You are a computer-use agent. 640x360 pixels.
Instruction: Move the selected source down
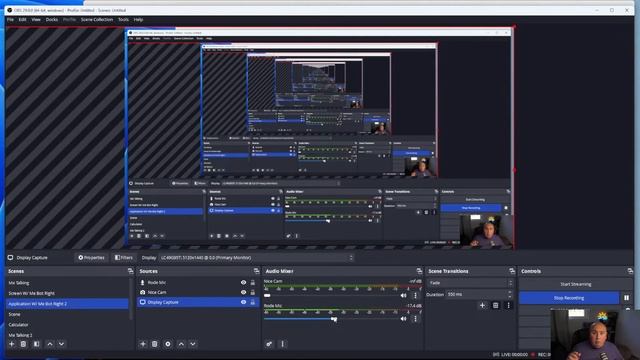point(193,344)
